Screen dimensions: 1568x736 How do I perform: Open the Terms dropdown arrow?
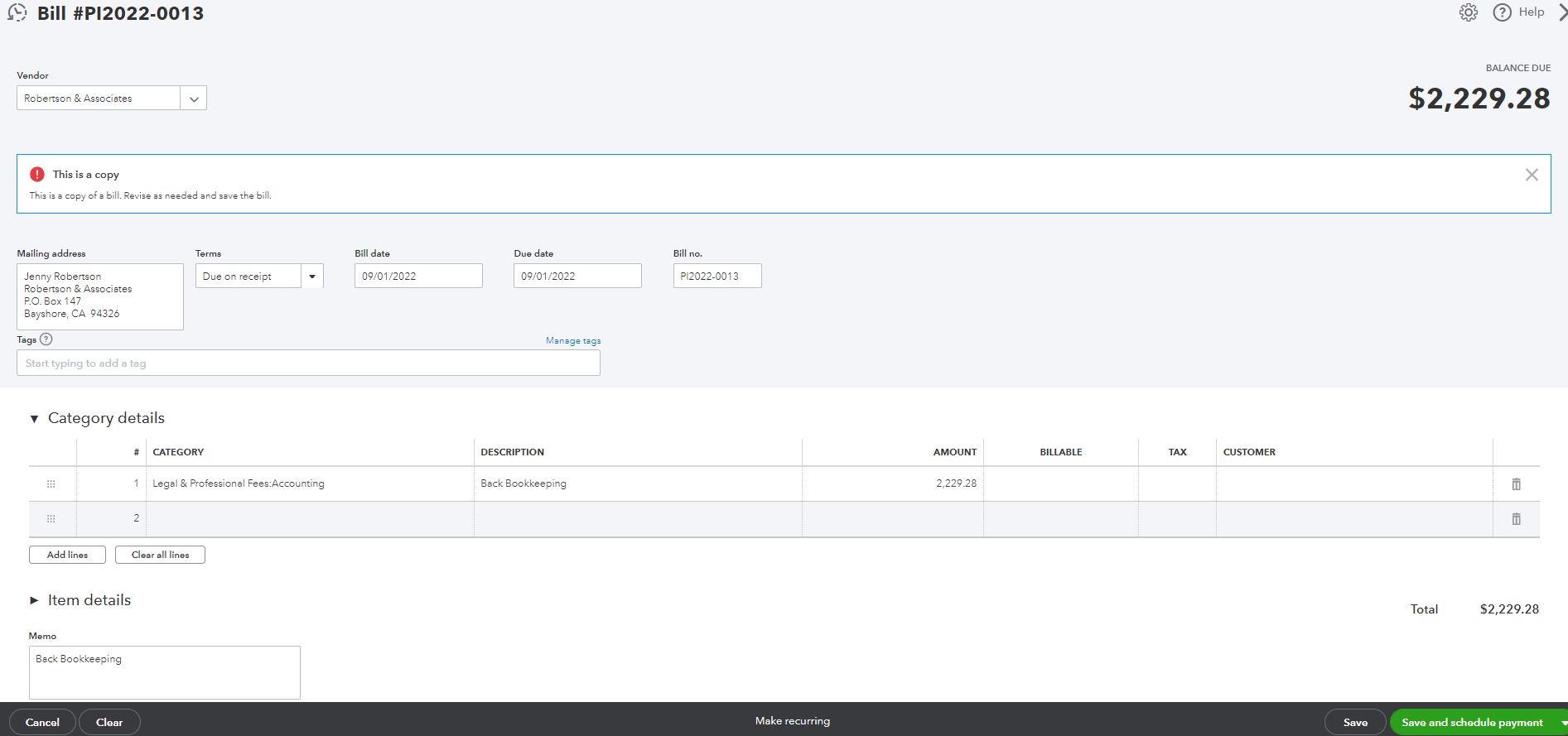(312, 277)
